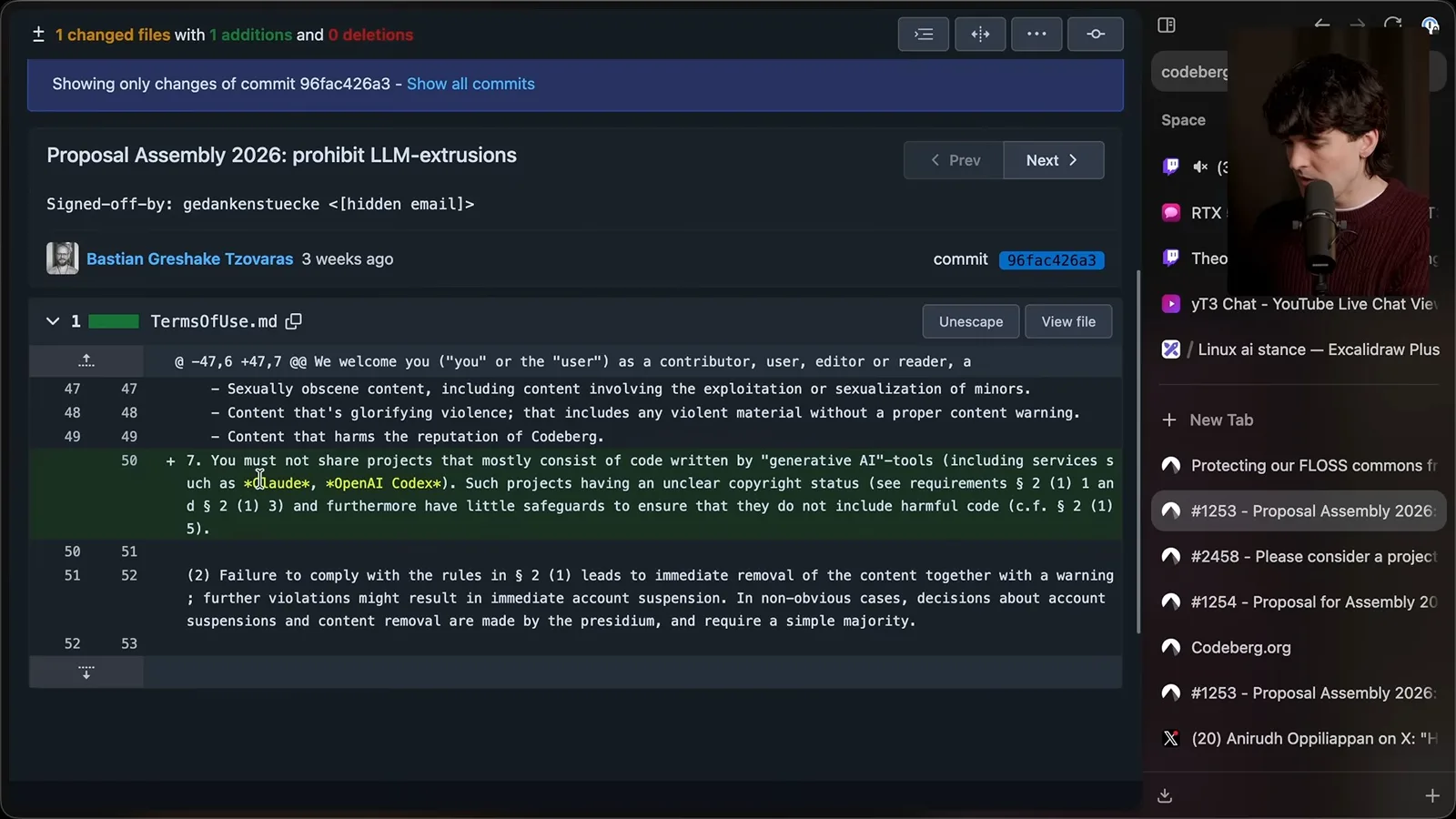The image size is (1456, 819).
Task: Select new line number 50 in diff
Action: tap(129, 460)
